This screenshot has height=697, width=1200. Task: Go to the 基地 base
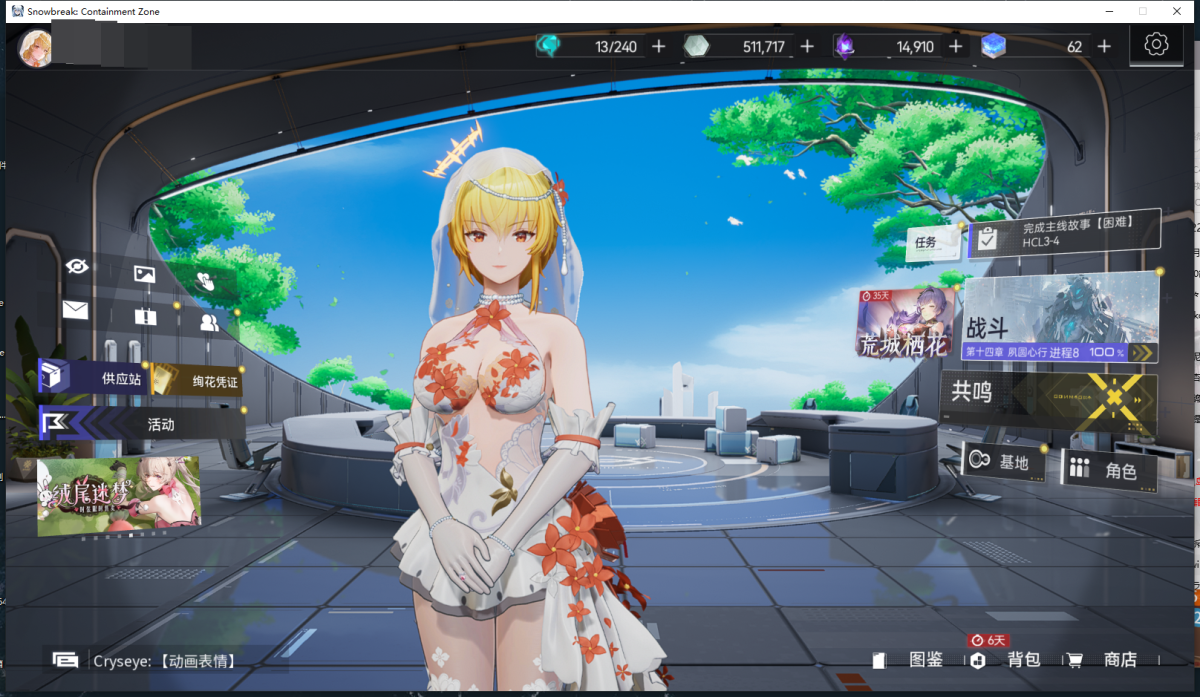1001,462
